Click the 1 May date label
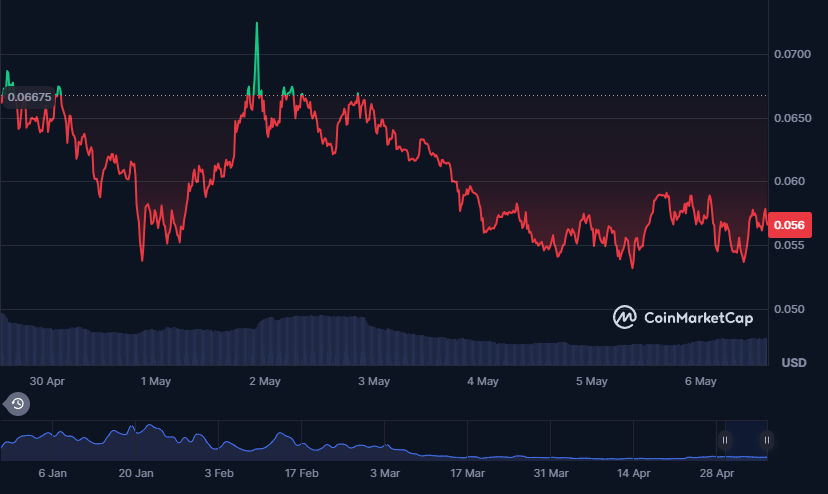The width and height of the screenshot is (828, 494). [156, 381]
